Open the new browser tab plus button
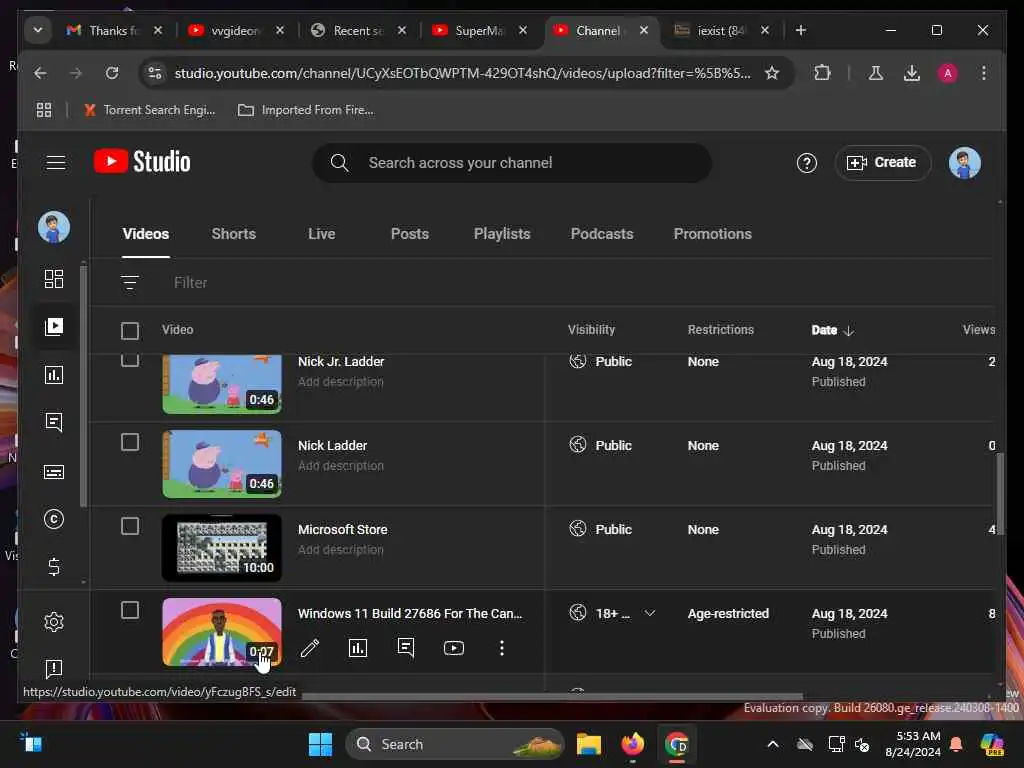Screen dimensions: 1024x768 (801, 30)
